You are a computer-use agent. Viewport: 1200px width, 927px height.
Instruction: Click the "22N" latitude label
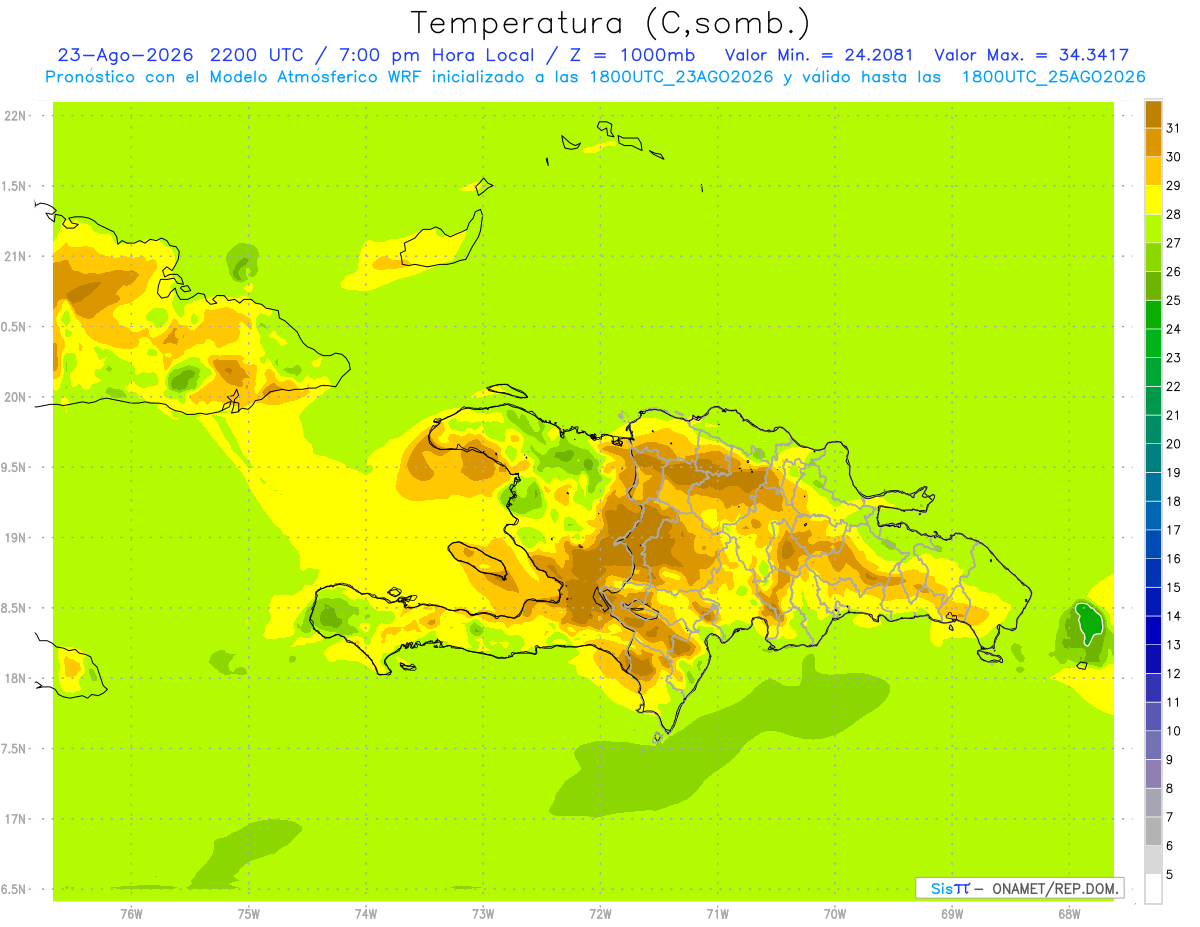(x=16, y=116)
